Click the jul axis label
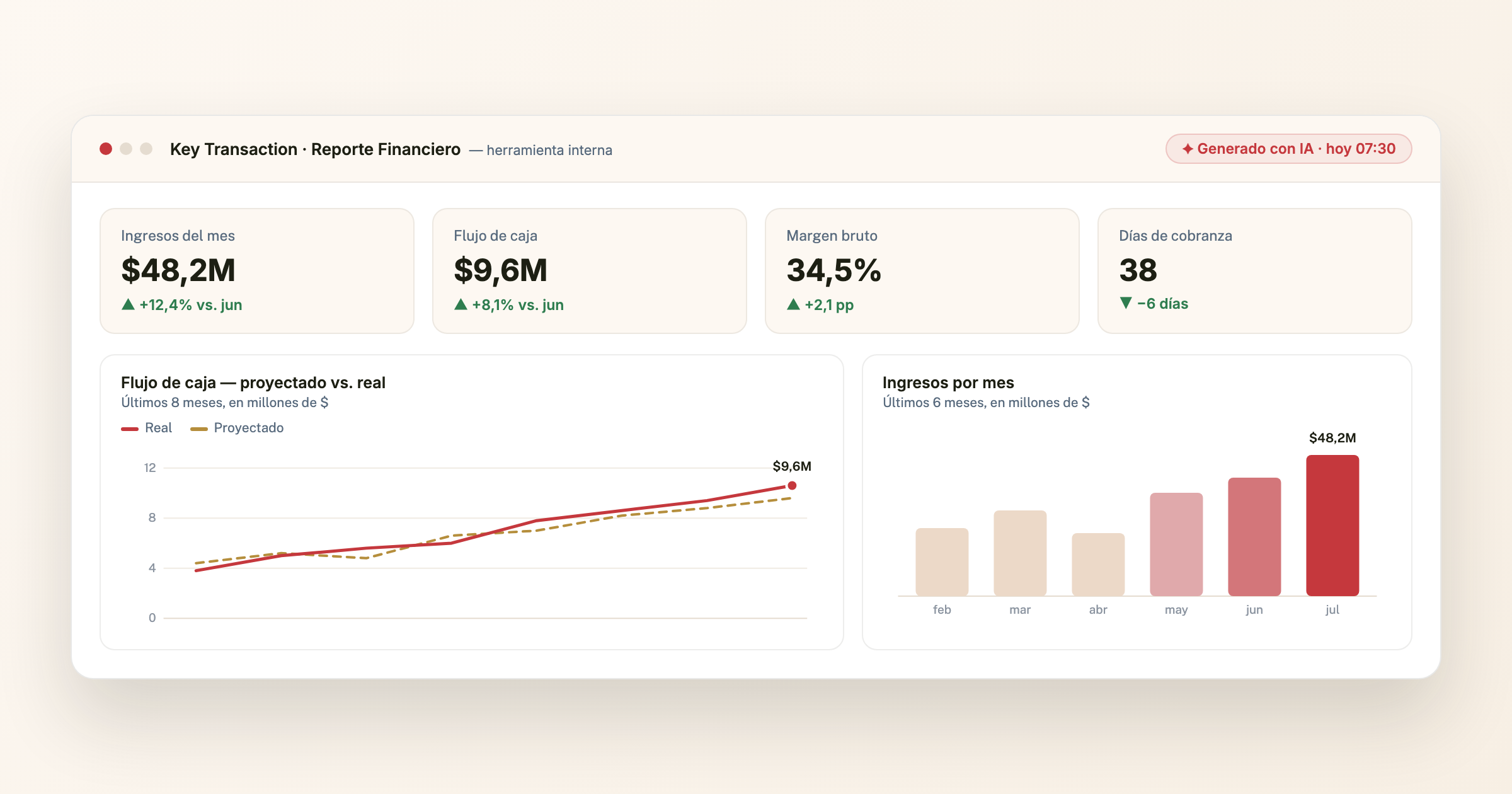 (1332, 609)
